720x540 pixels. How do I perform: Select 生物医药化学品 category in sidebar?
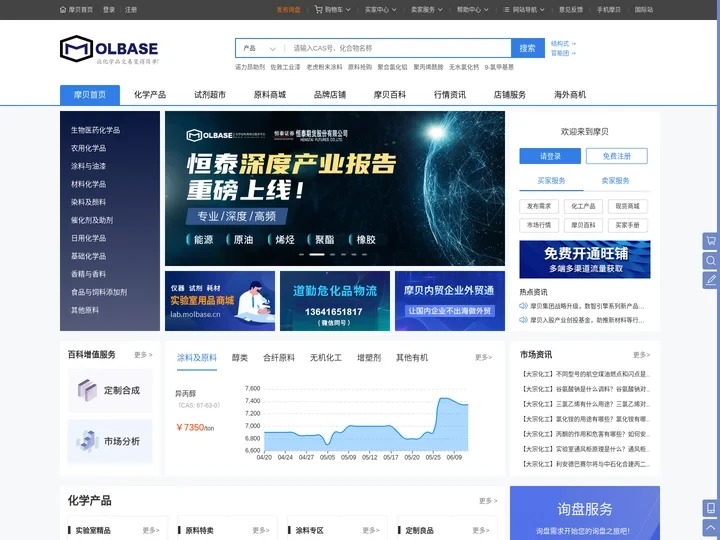(96, 130)
